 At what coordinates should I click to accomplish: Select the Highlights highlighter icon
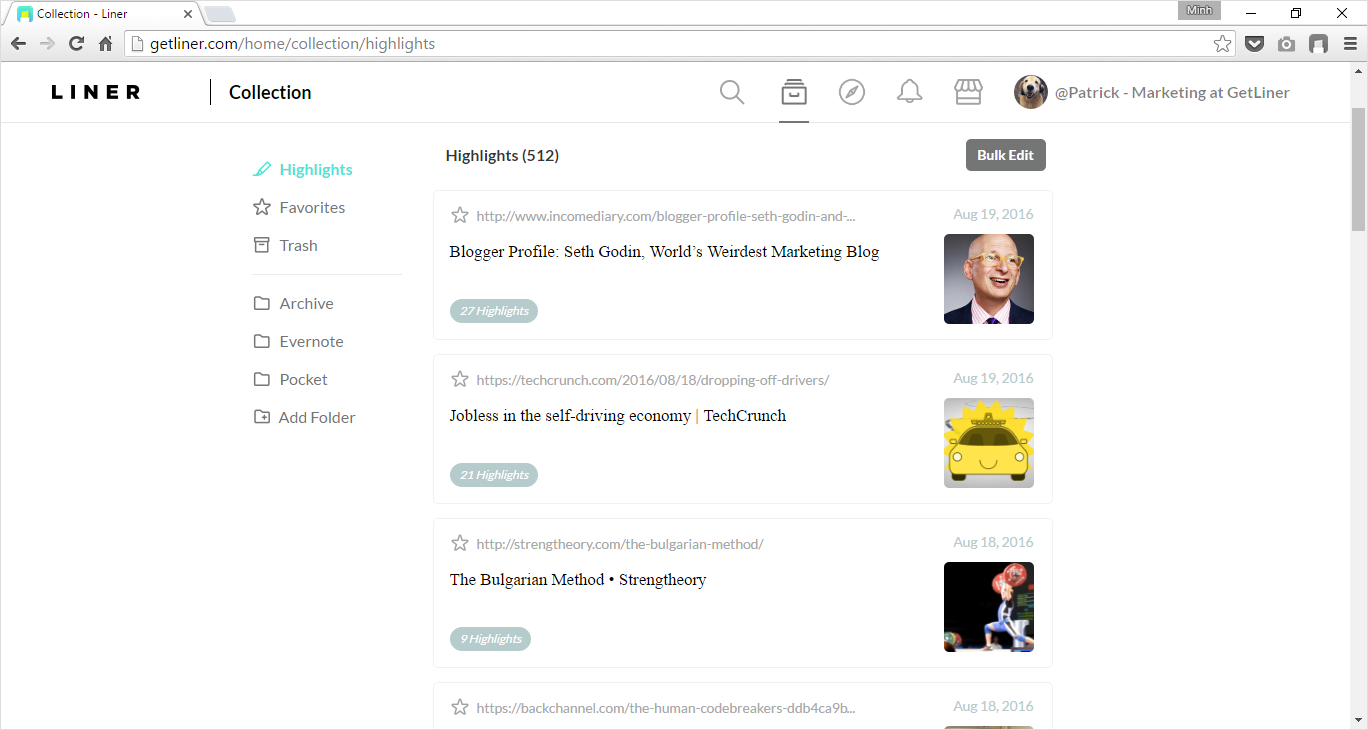[262, 169]
